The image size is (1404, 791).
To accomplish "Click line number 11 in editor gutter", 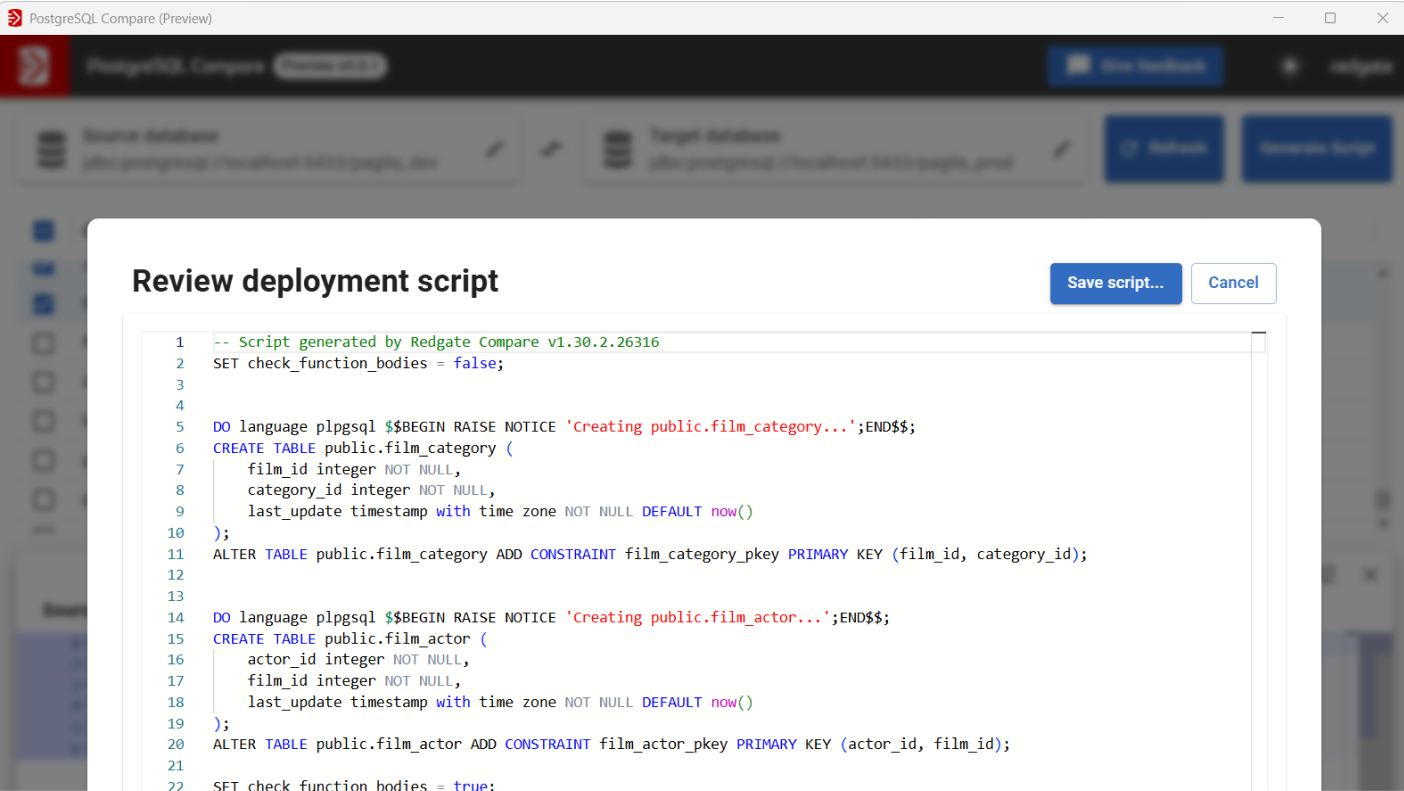I will [176, 554].
